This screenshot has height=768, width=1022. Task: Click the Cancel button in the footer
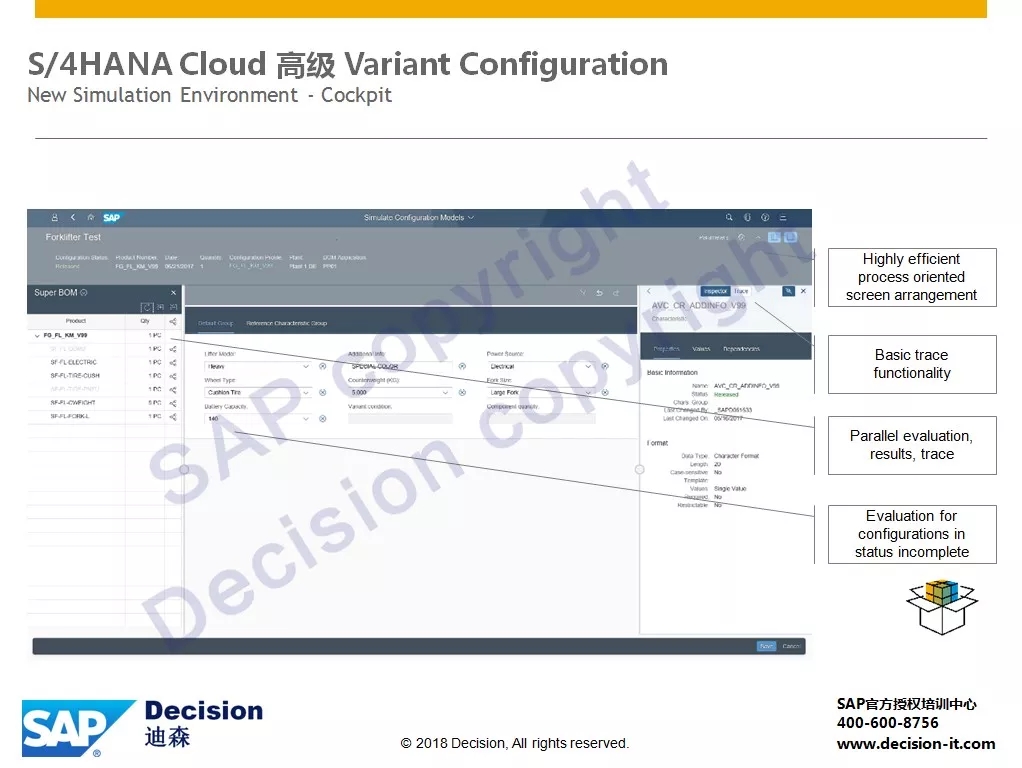(x=791, y=646)
